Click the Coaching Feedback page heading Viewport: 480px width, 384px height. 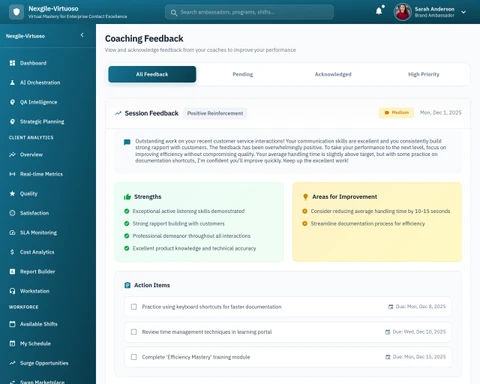click(x=144, y=39)
